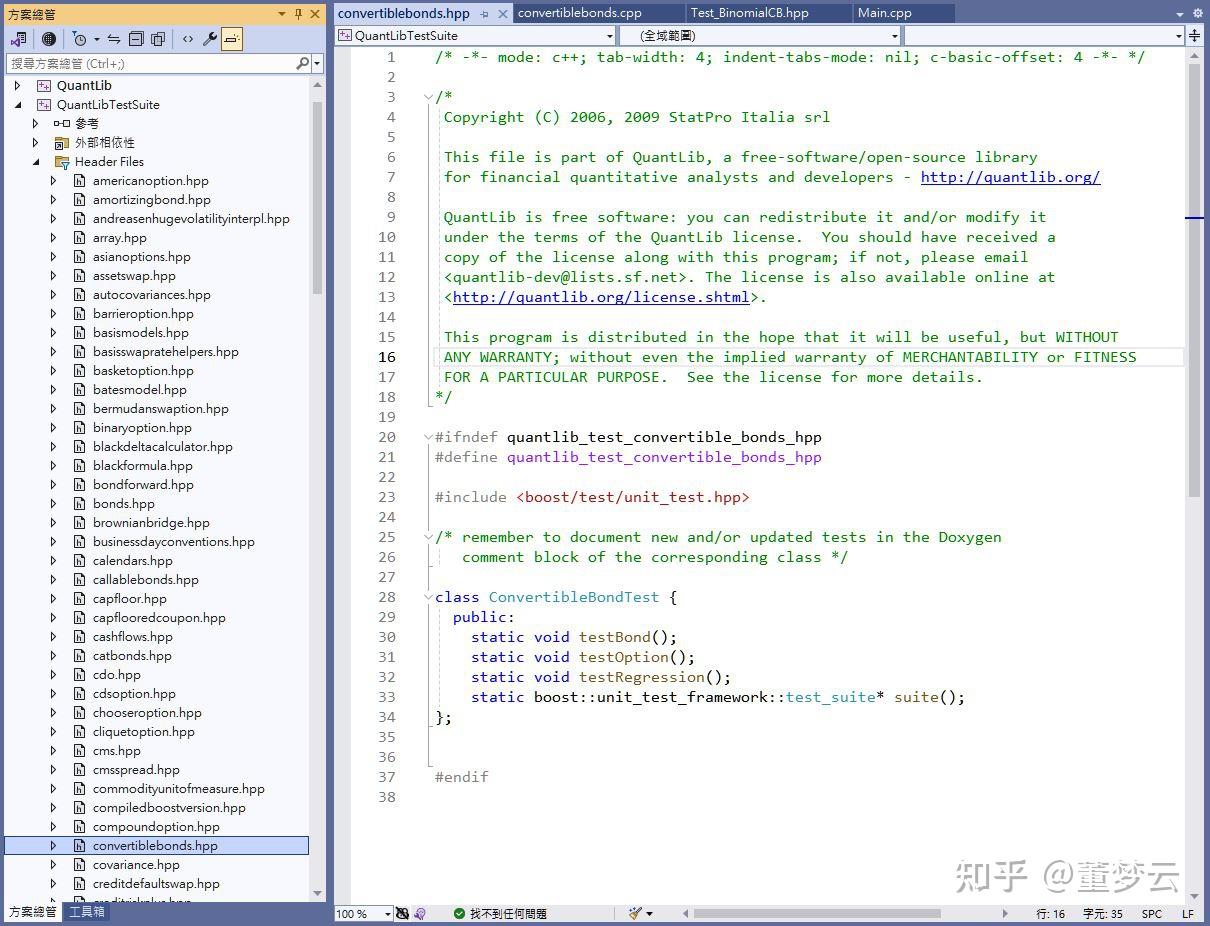1210x926 pixels.
Task: Pin the convertiblebonds.hpp tab
Action: coord(485,14)
